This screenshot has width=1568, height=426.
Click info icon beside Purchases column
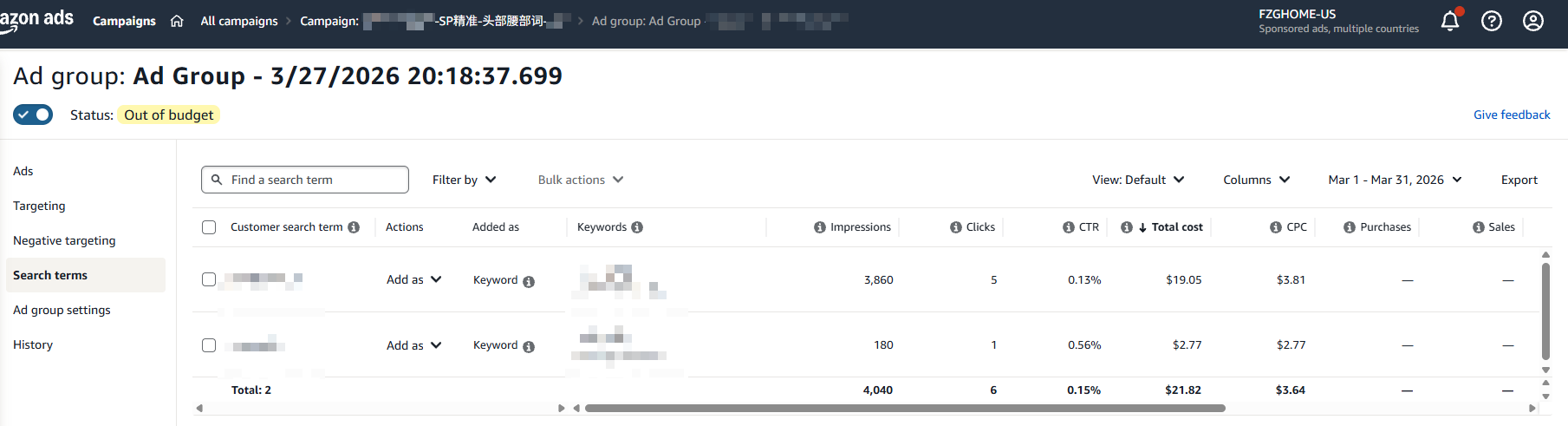coord(1349,227)
